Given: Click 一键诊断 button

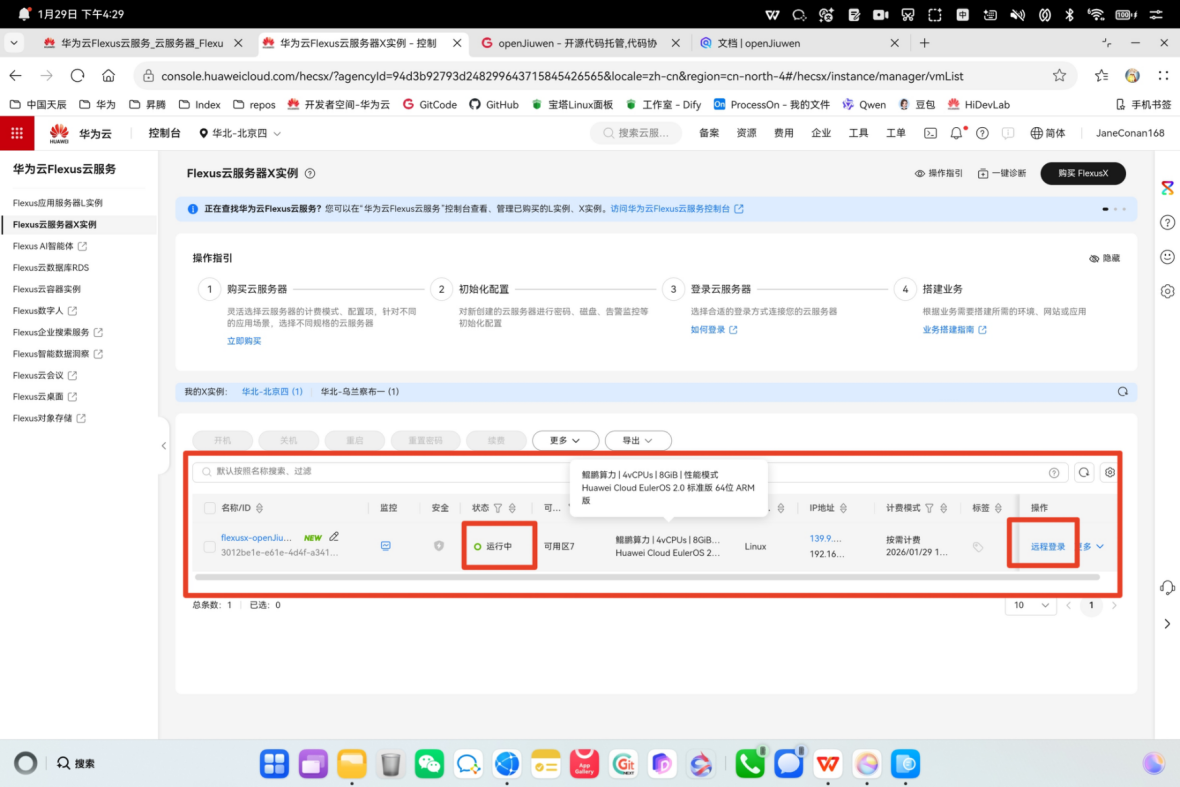Looking at the screenshot, I should pyautogui.click(x=1002, y=173).
